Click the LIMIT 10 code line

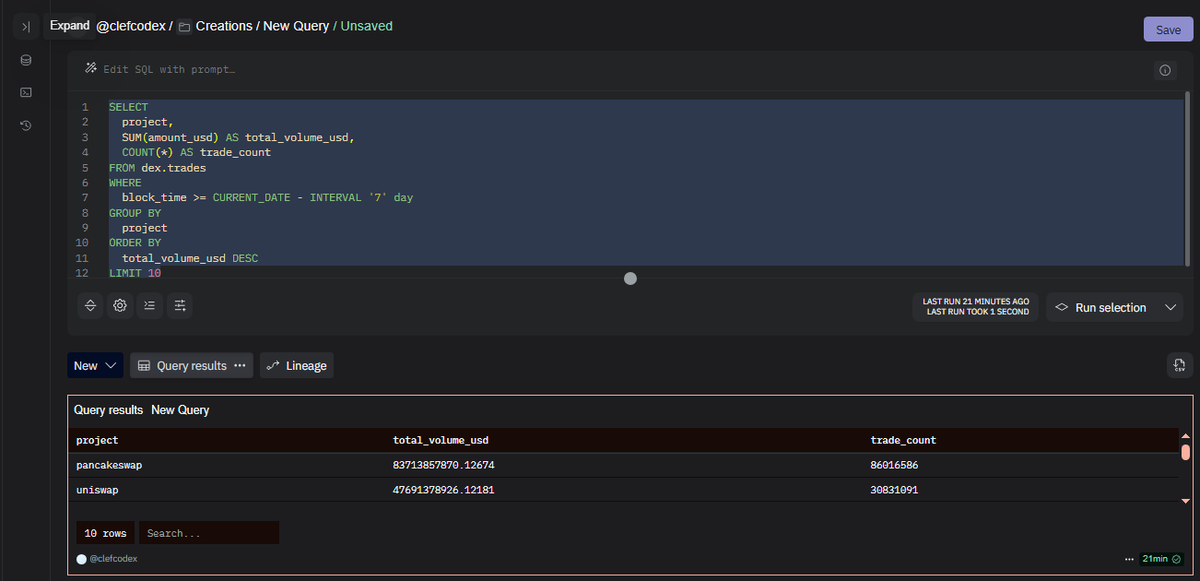tap(135, 273)
